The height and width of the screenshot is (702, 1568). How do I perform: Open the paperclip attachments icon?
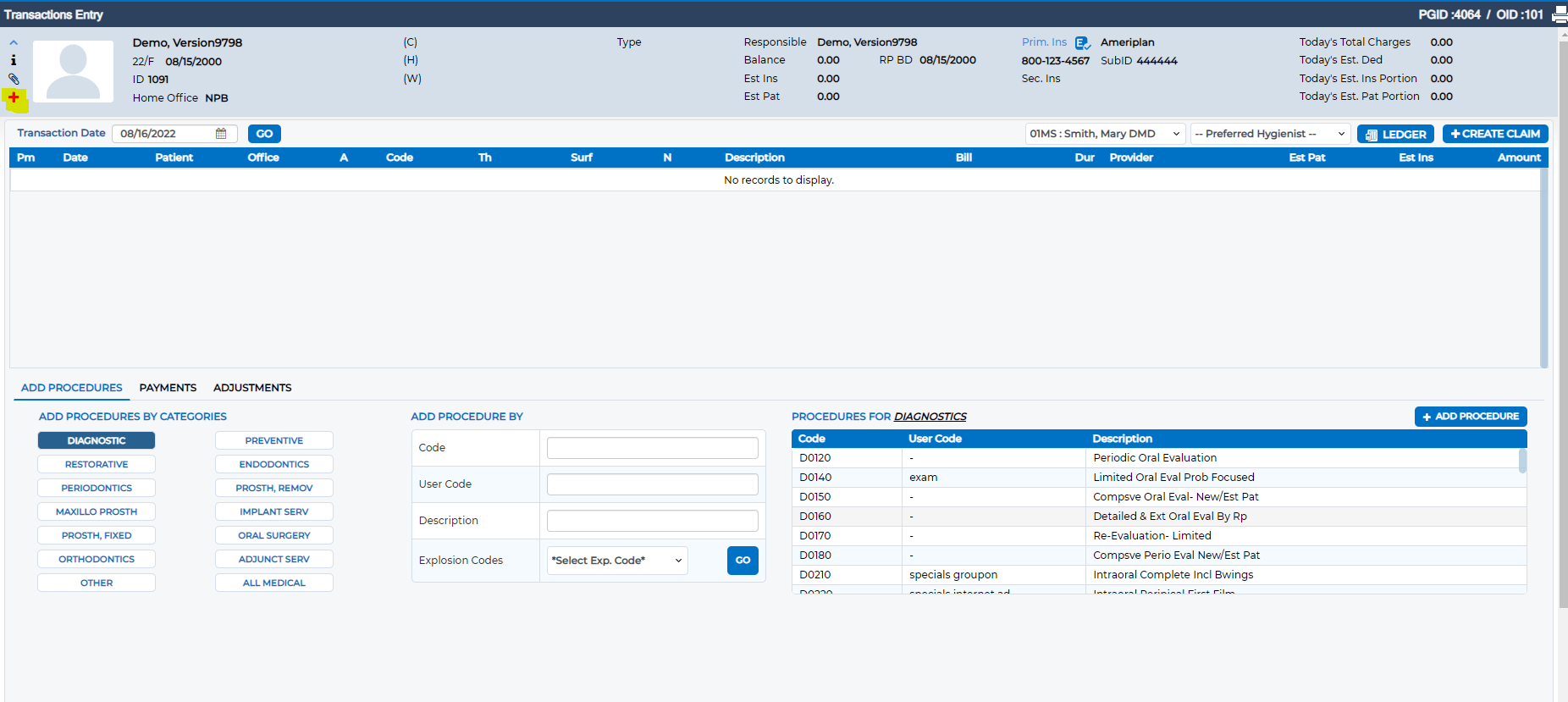pos(14,79)
